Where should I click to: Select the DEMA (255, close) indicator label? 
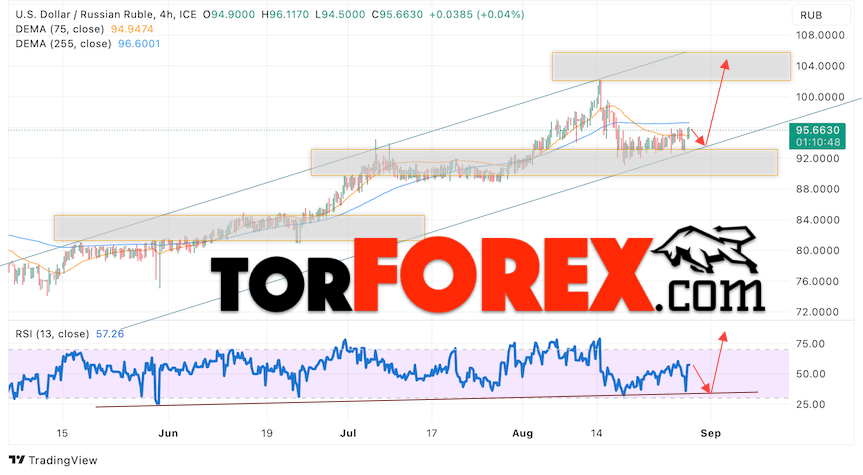(x=63, y=43)
